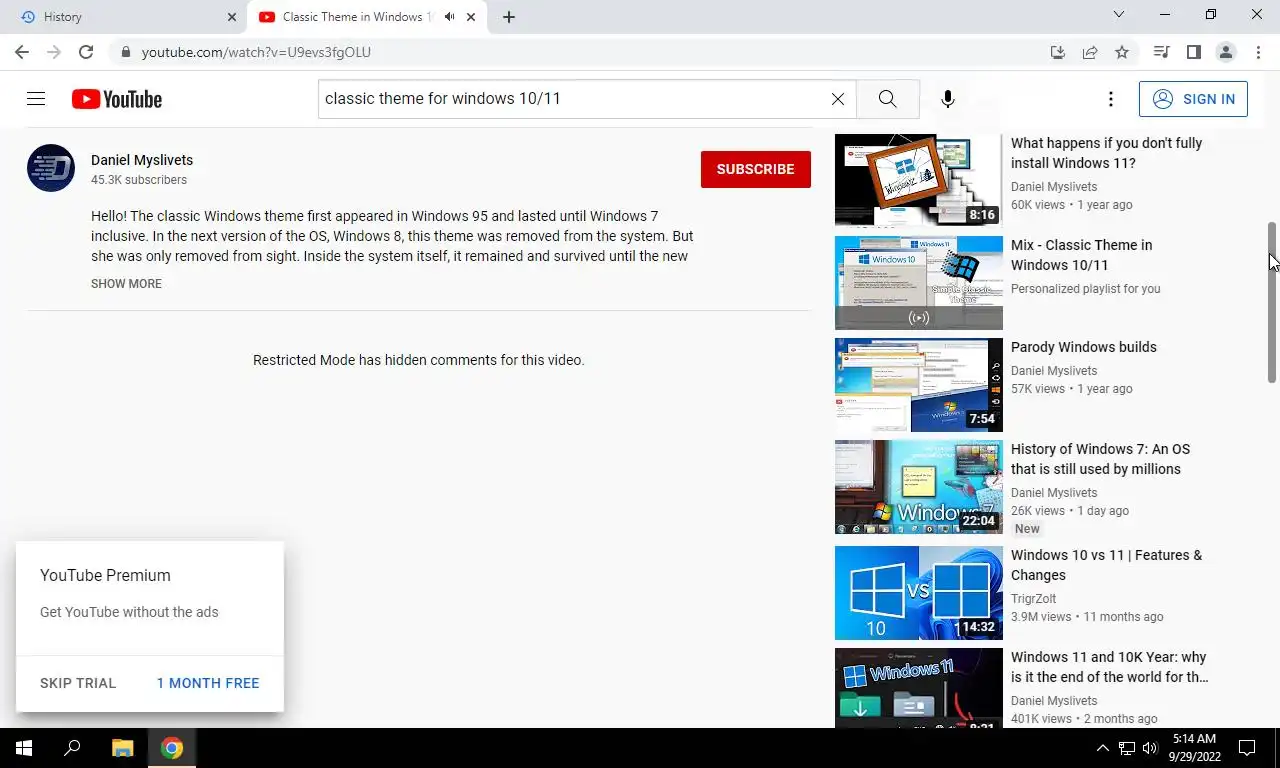Open 'Parody Windows builds' video title

[1084, 347]
